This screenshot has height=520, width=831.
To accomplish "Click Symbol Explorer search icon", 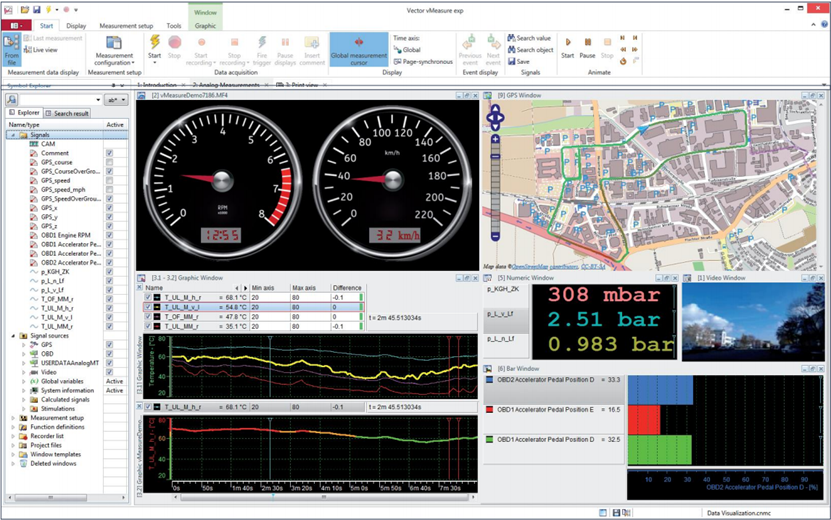I will click(11, 100).
